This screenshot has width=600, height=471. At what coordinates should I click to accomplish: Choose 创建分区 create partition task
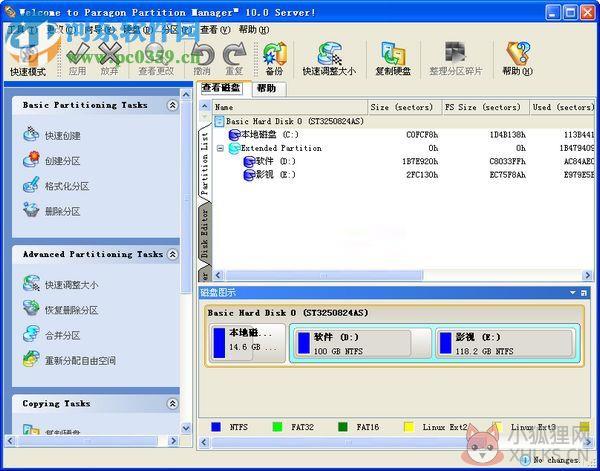click(52, 160)
